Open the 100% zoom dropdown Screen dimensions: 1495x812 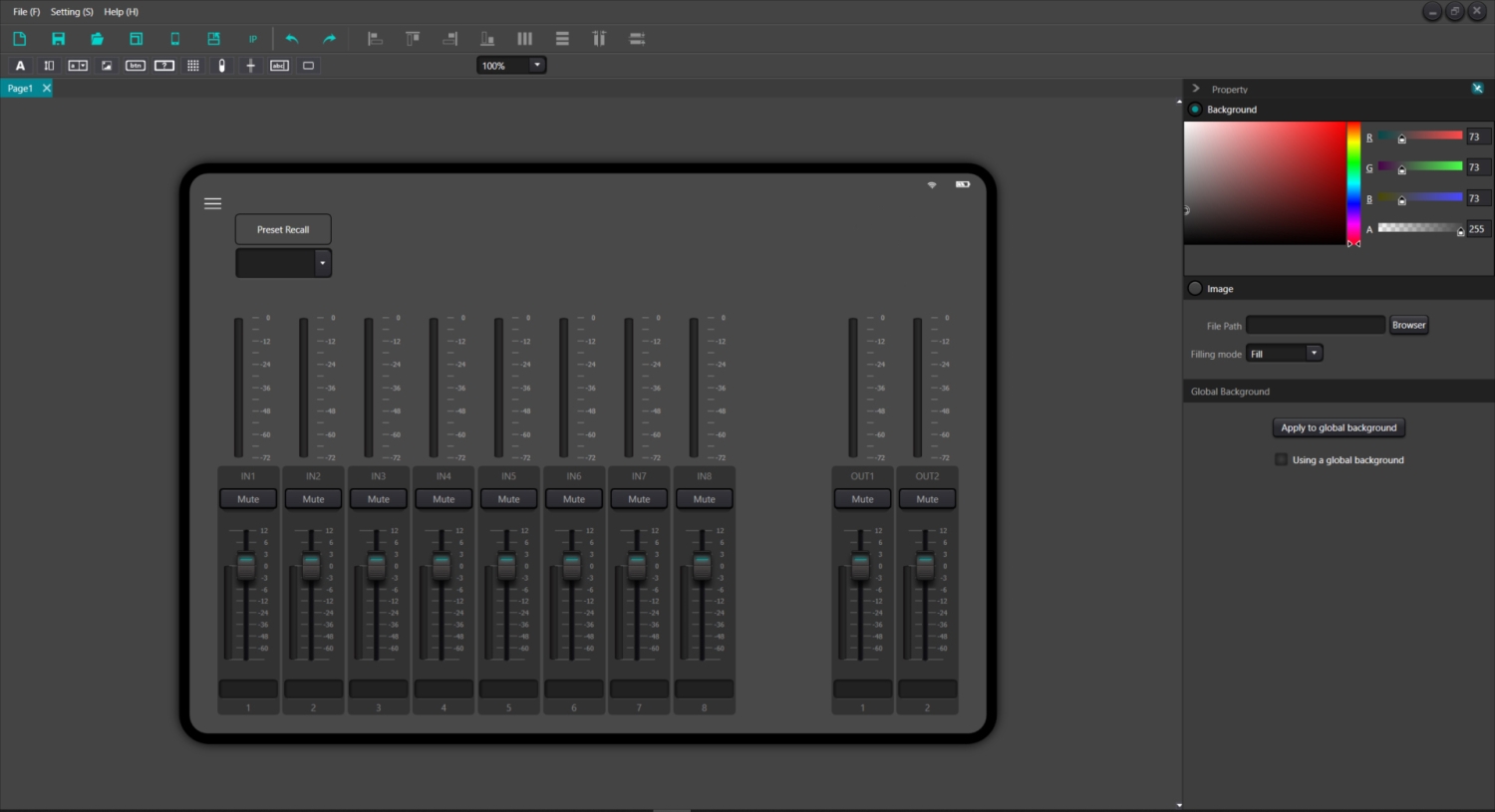point(537,65)
